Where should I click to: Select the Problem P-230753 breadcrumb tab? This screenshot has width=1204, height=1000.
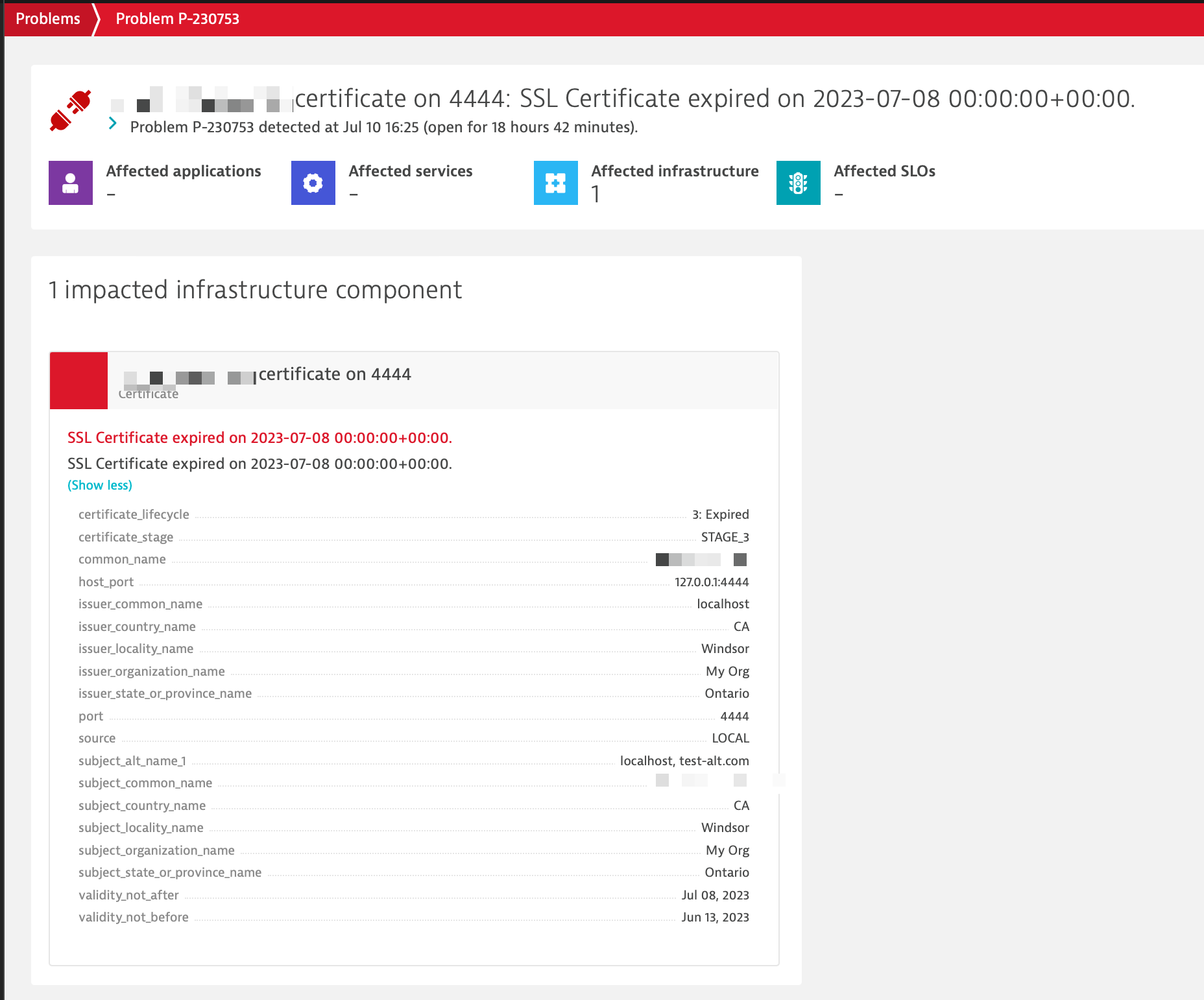177,18
